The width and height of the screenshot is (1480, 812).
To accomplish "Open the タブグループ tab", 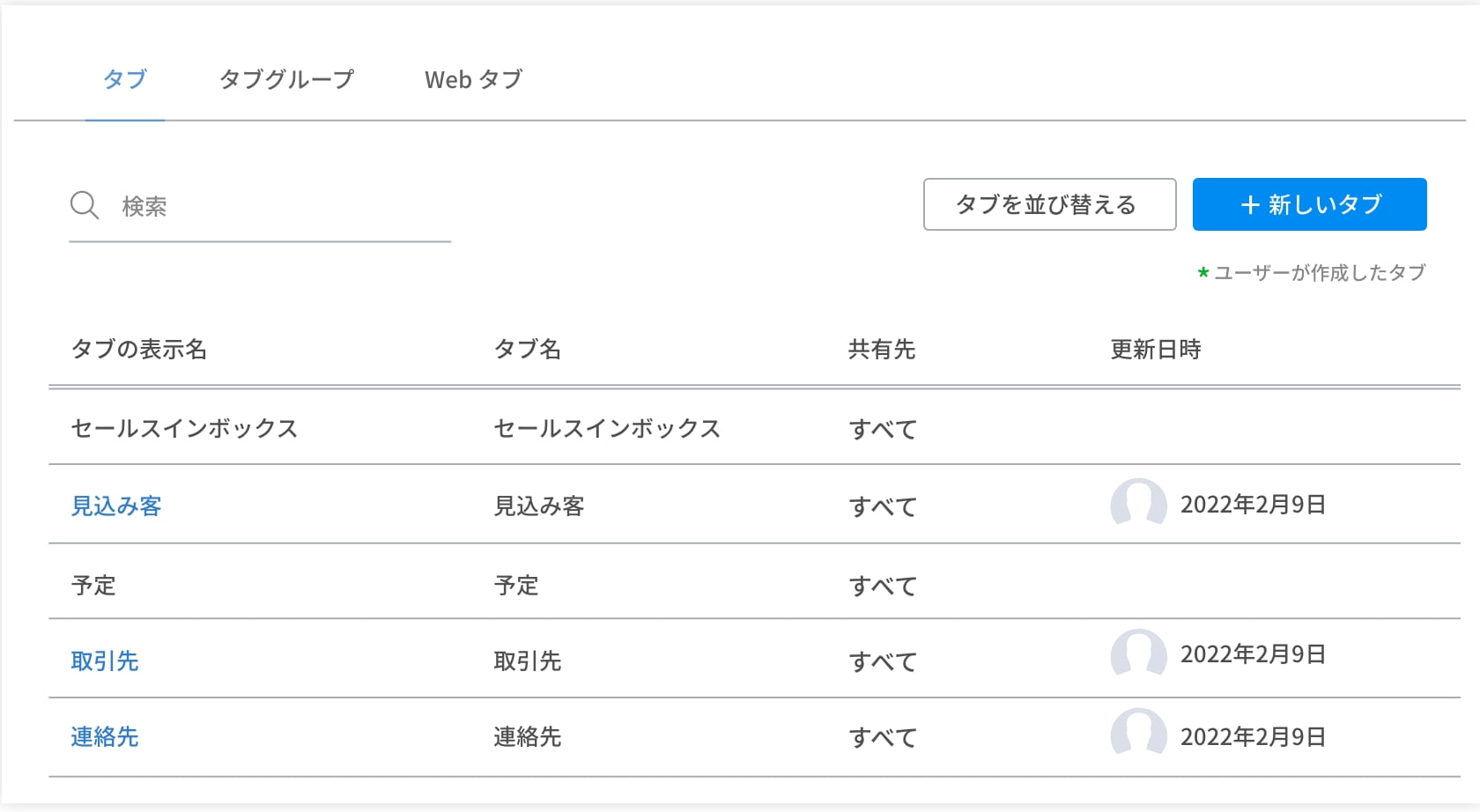I will 286,79.
